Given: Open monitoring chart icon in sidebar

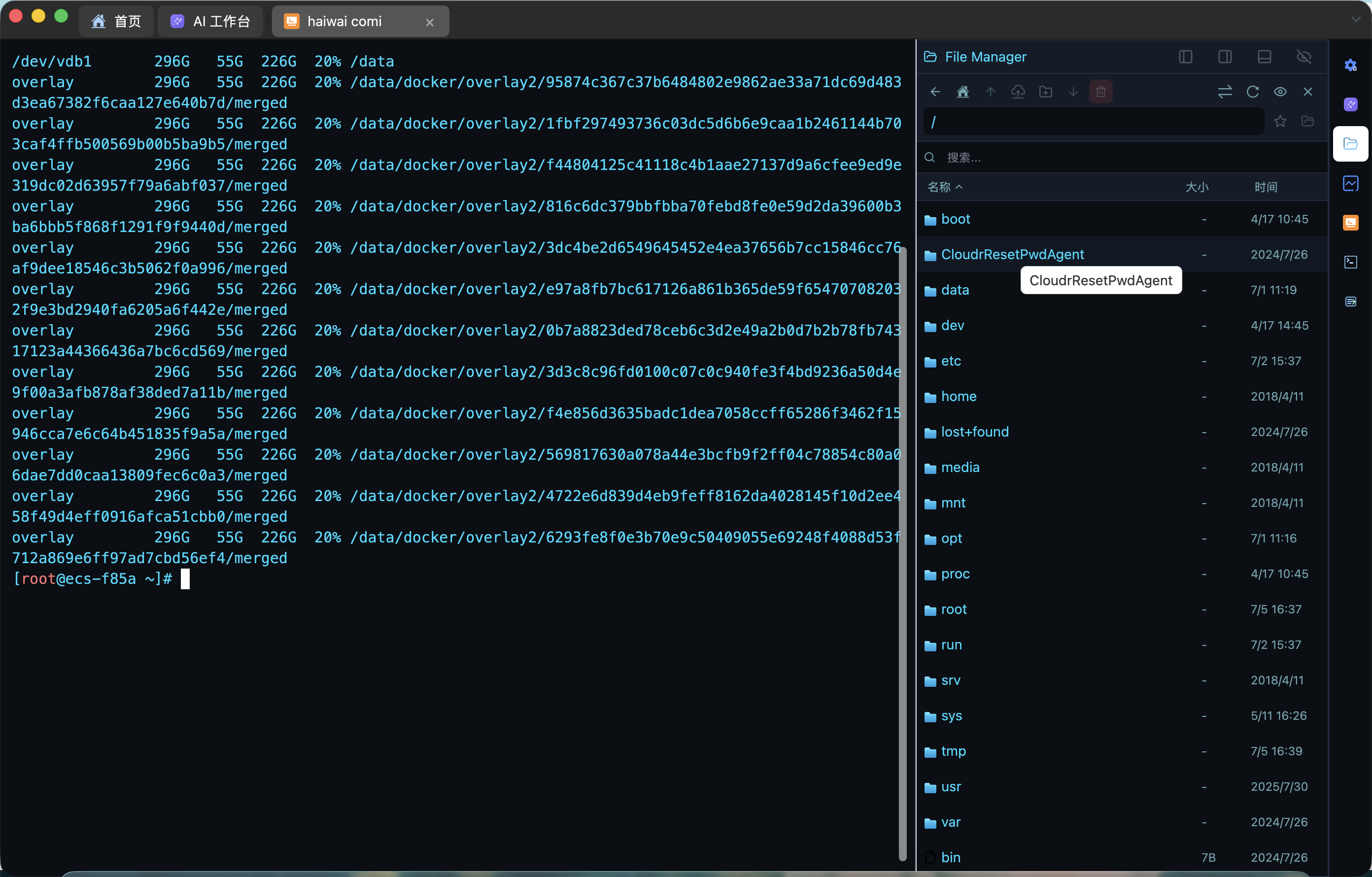Looking at the screenshot, I should point(1350,183).
